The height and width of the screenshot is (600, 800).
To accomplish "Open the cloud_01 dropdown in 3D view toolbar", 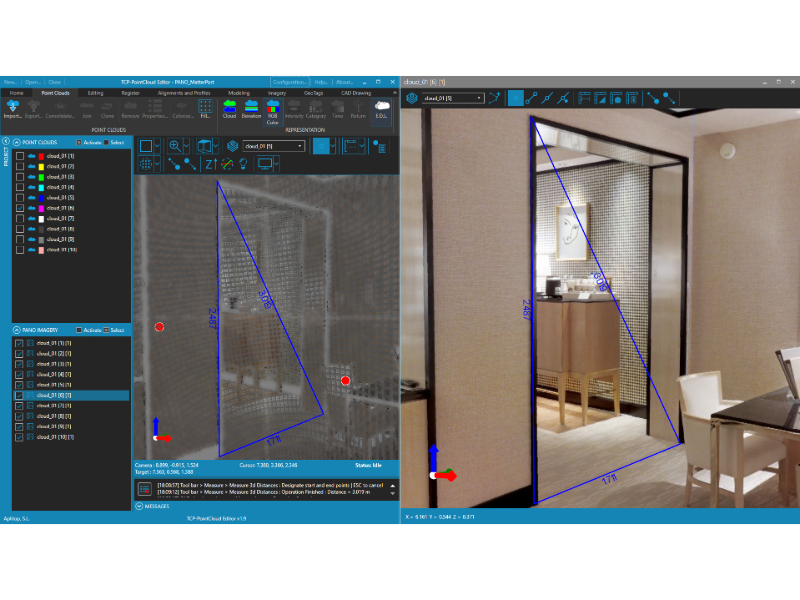I will coord(274,146).
